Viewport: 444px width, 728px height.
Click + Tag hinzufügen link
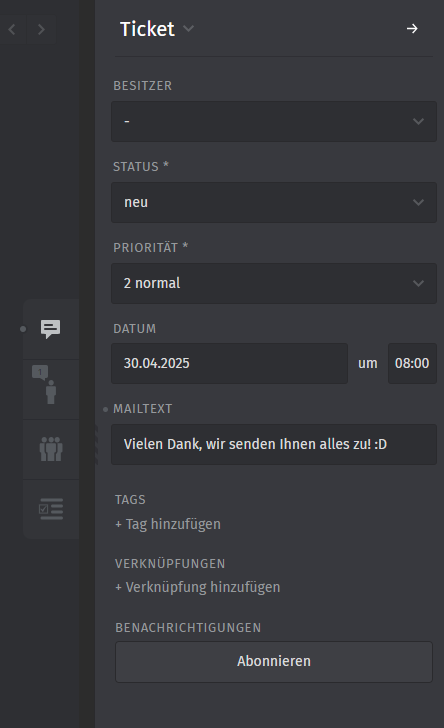[x=168, y=524]
